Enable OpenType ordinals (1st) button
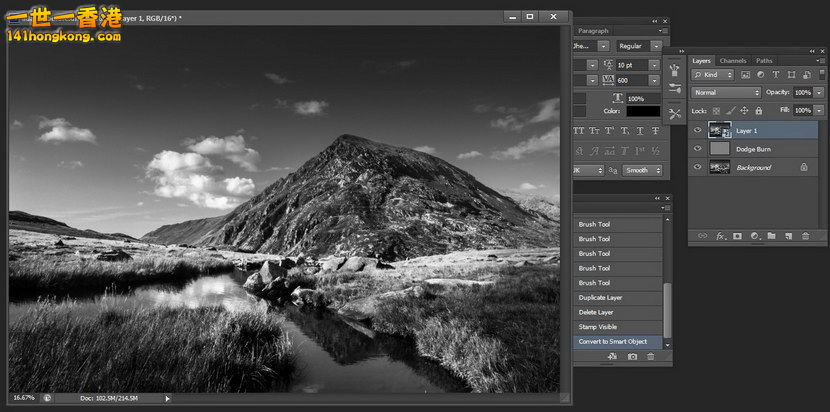This screenshot has width=830, height=412. pyautogui.click(x=640, y=151)
